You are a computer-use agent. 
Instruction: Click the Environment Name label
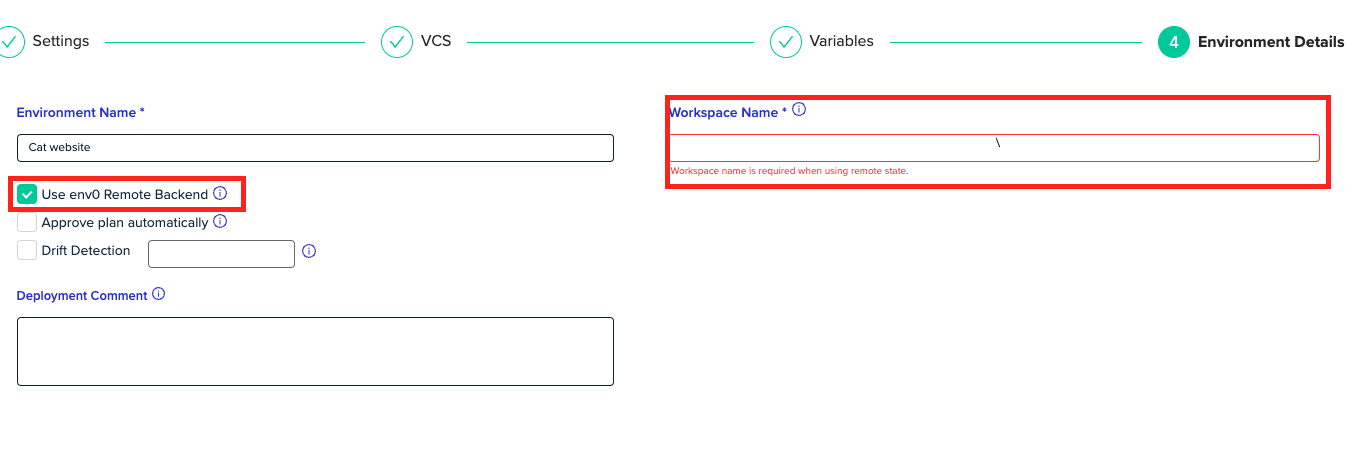click(81, 113)
